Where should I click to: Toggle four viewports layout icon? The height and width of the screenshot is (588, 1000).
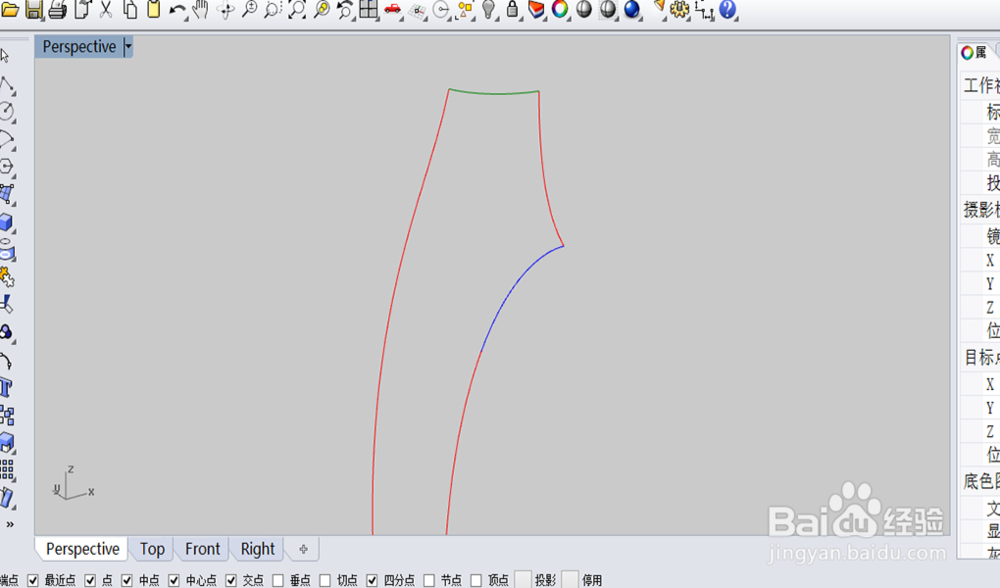click(x=368, y=10)
